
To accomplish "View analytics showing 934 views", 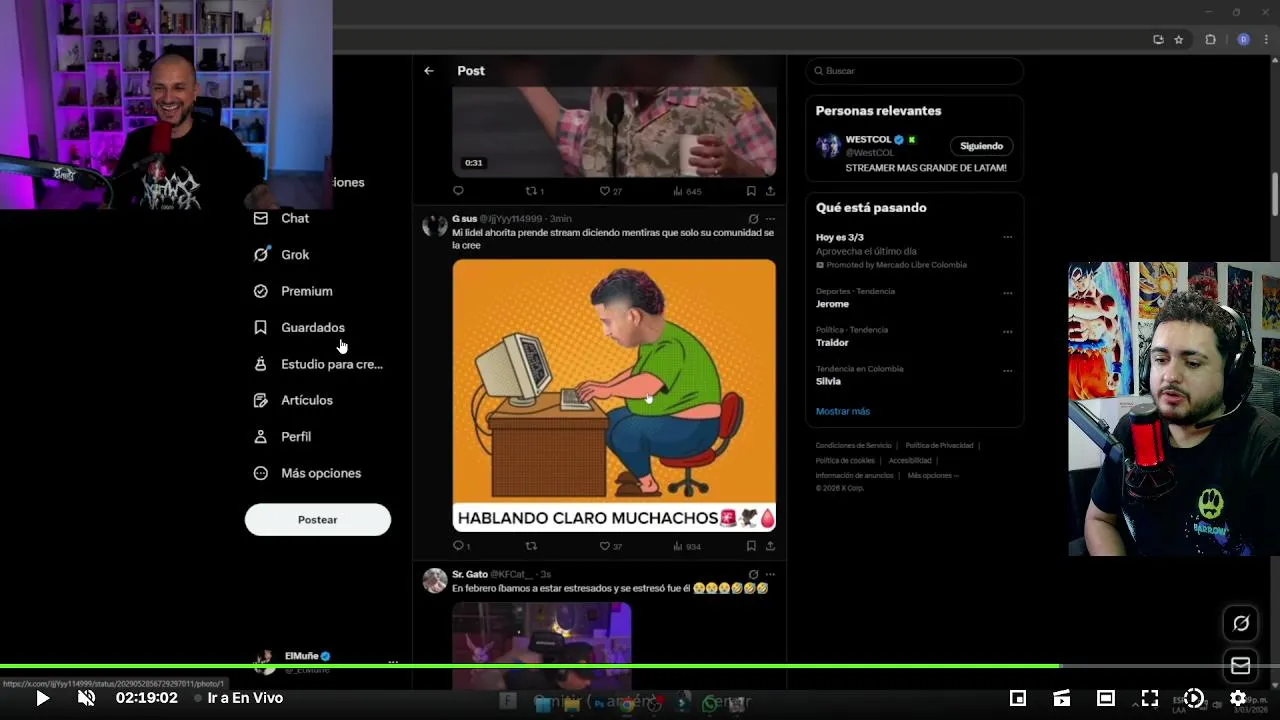I will pos(687,546).
